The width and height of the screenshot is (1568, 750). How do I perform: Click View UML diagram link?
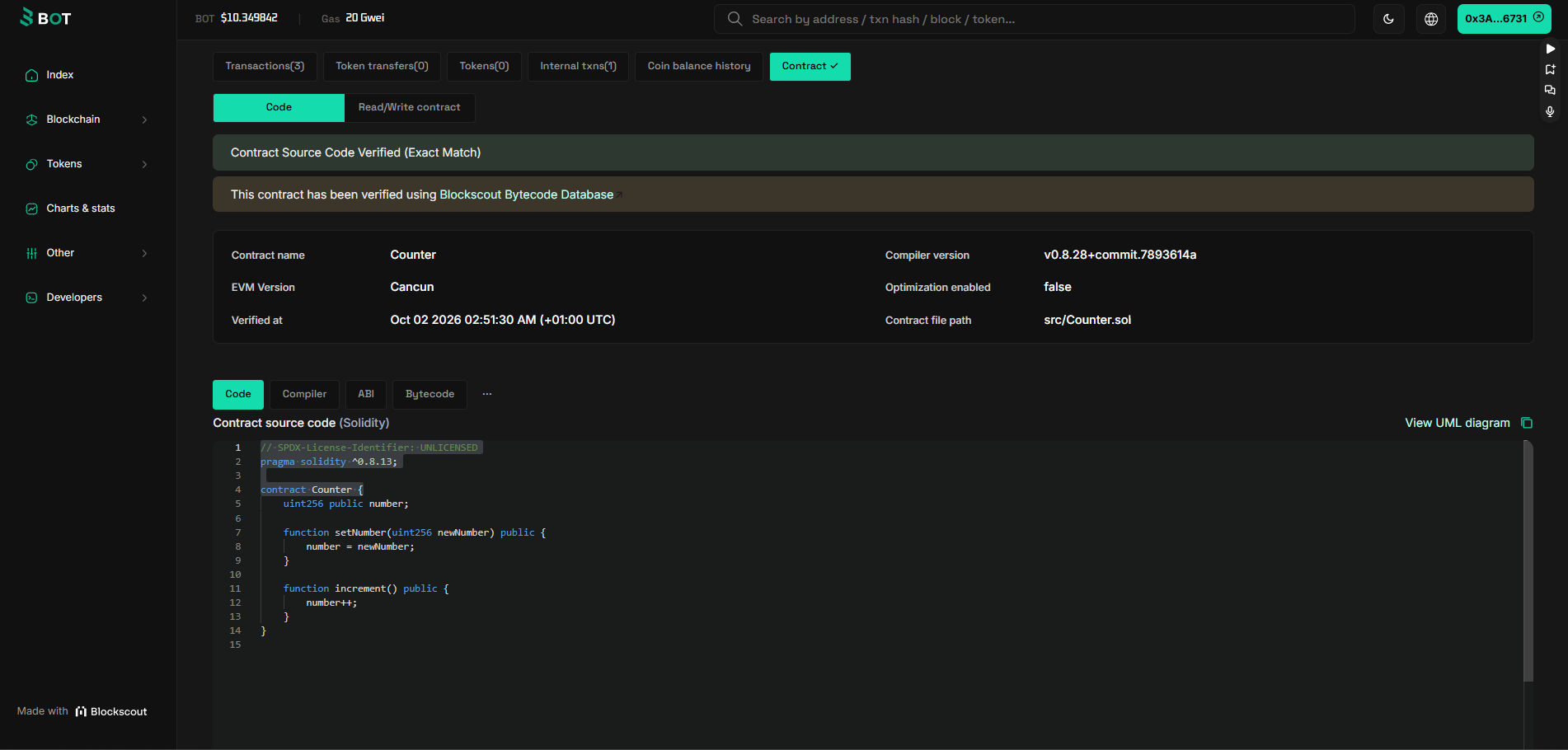coord(1457,423)
